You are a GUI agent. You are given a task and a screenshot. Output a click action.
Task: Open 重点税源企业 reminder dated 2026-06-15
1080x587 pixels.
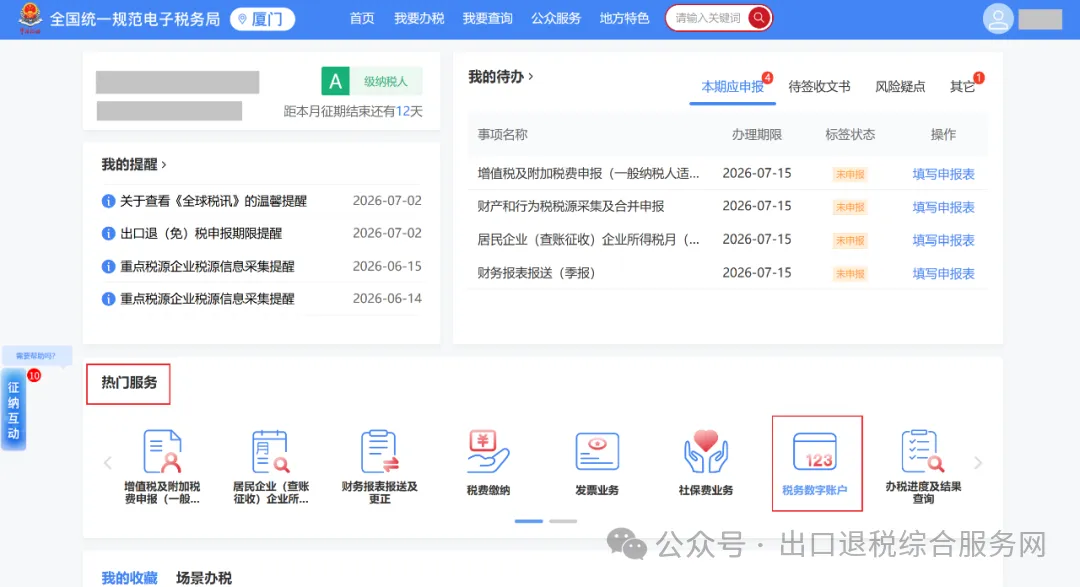(207, 267)
